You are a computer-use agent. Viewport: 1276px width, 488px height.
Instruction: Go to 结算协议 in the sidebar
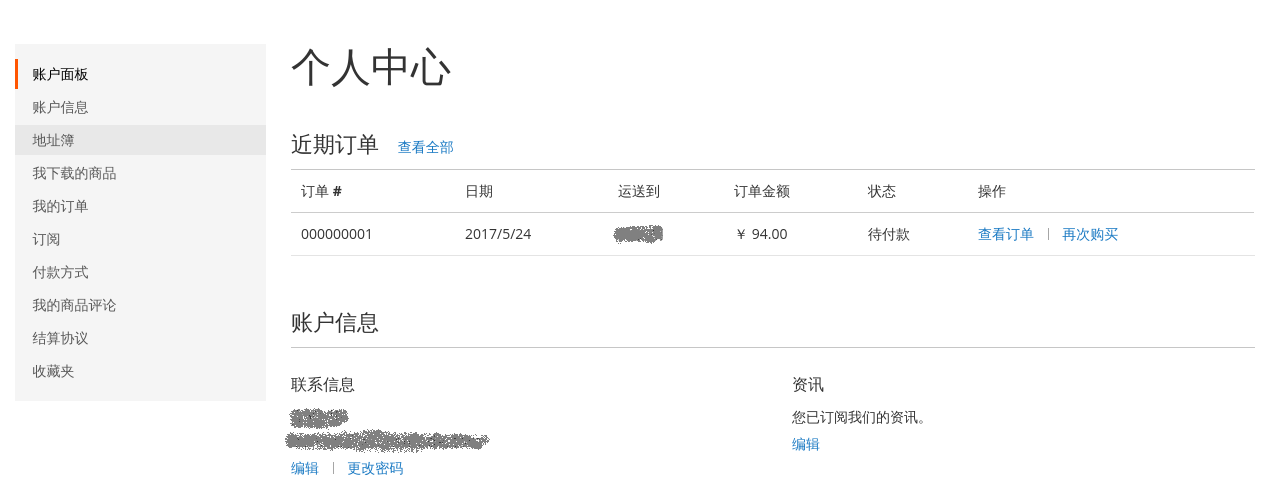pos(140,338)
